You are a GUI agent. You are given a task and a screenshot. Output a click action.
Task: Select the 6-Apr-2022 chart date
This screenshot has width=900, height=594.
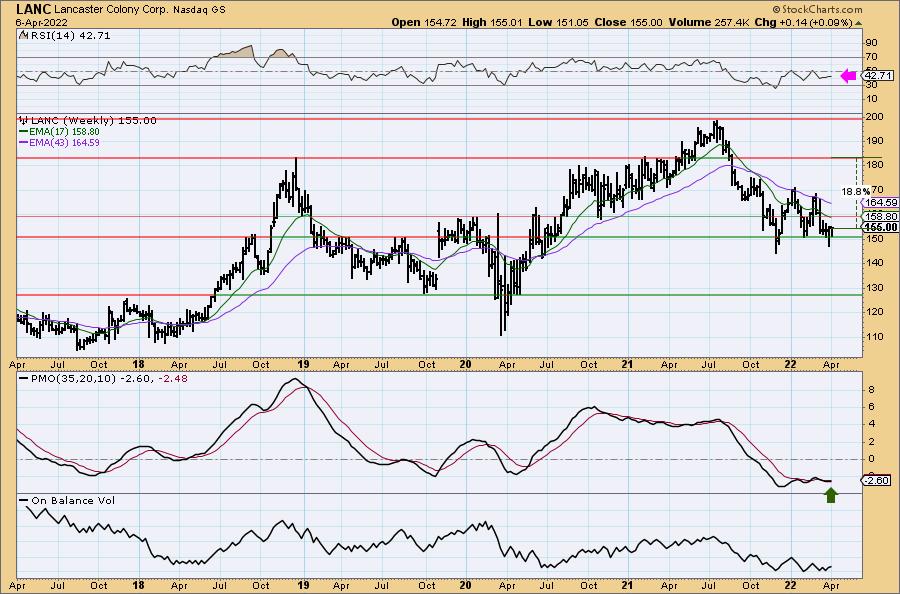(x=42, y=23)
